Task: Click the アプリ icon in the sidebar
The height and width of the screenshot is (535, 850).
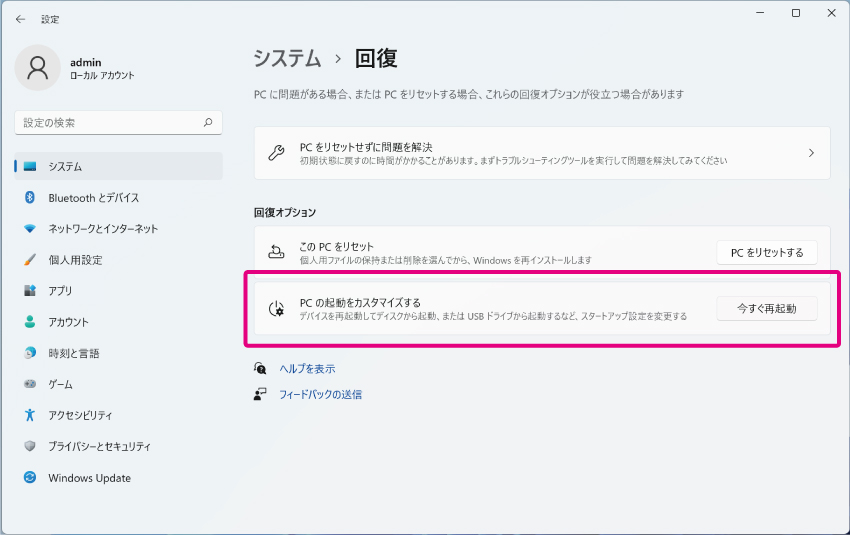Action: tap(30, 291)
